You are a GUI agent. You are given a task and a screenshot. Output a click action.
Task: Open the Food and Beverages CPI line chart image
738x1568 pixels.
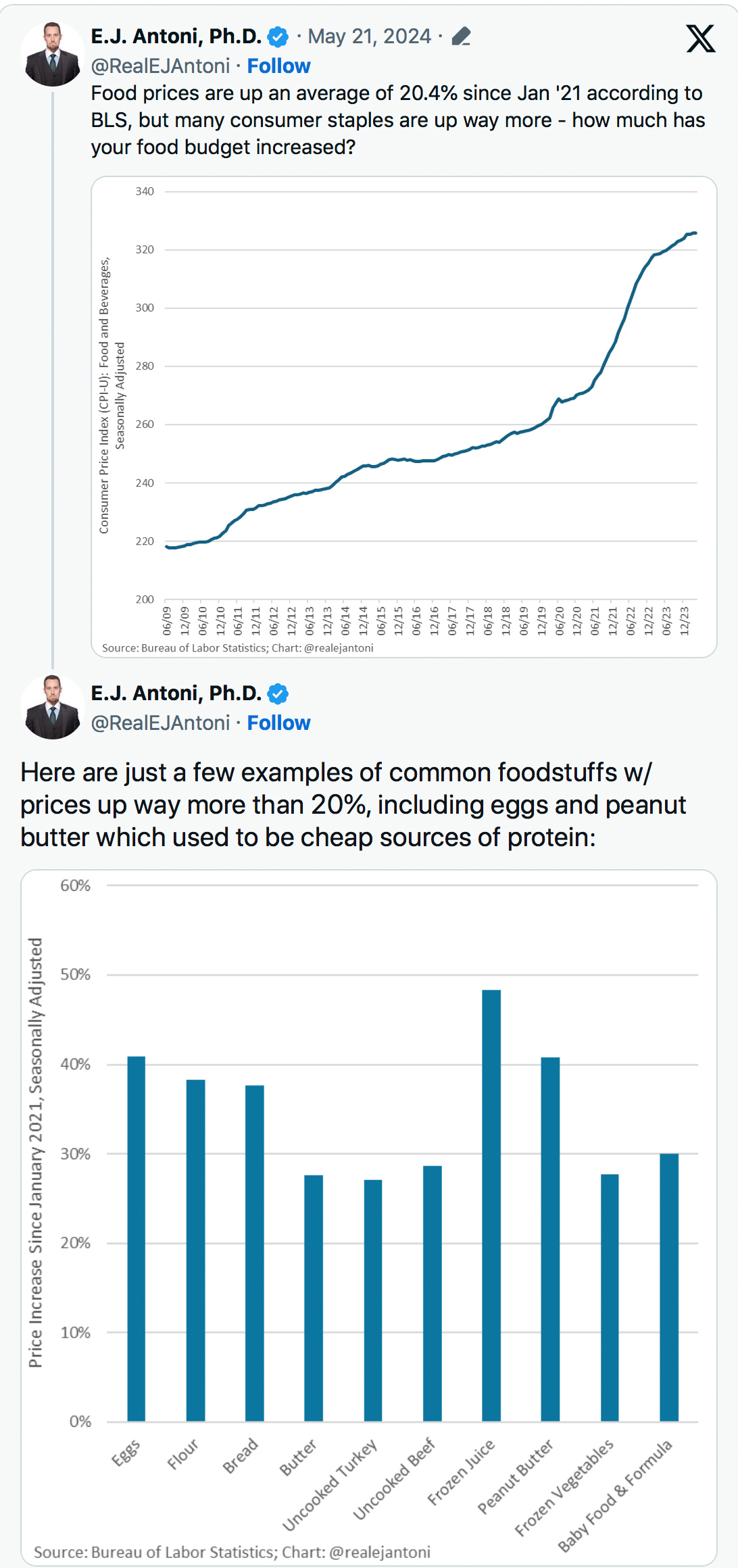[403, 416]
